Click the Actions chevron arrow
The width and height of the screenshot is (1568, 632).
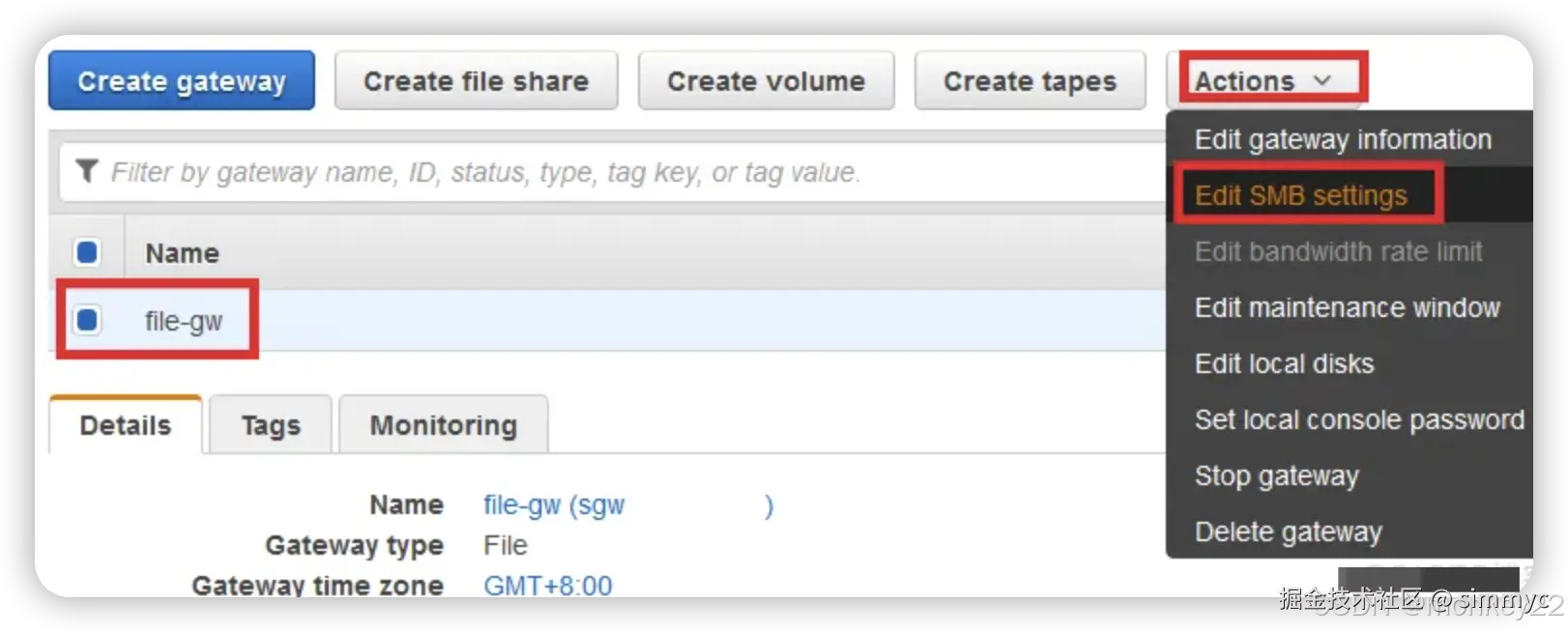point(1322,81)
